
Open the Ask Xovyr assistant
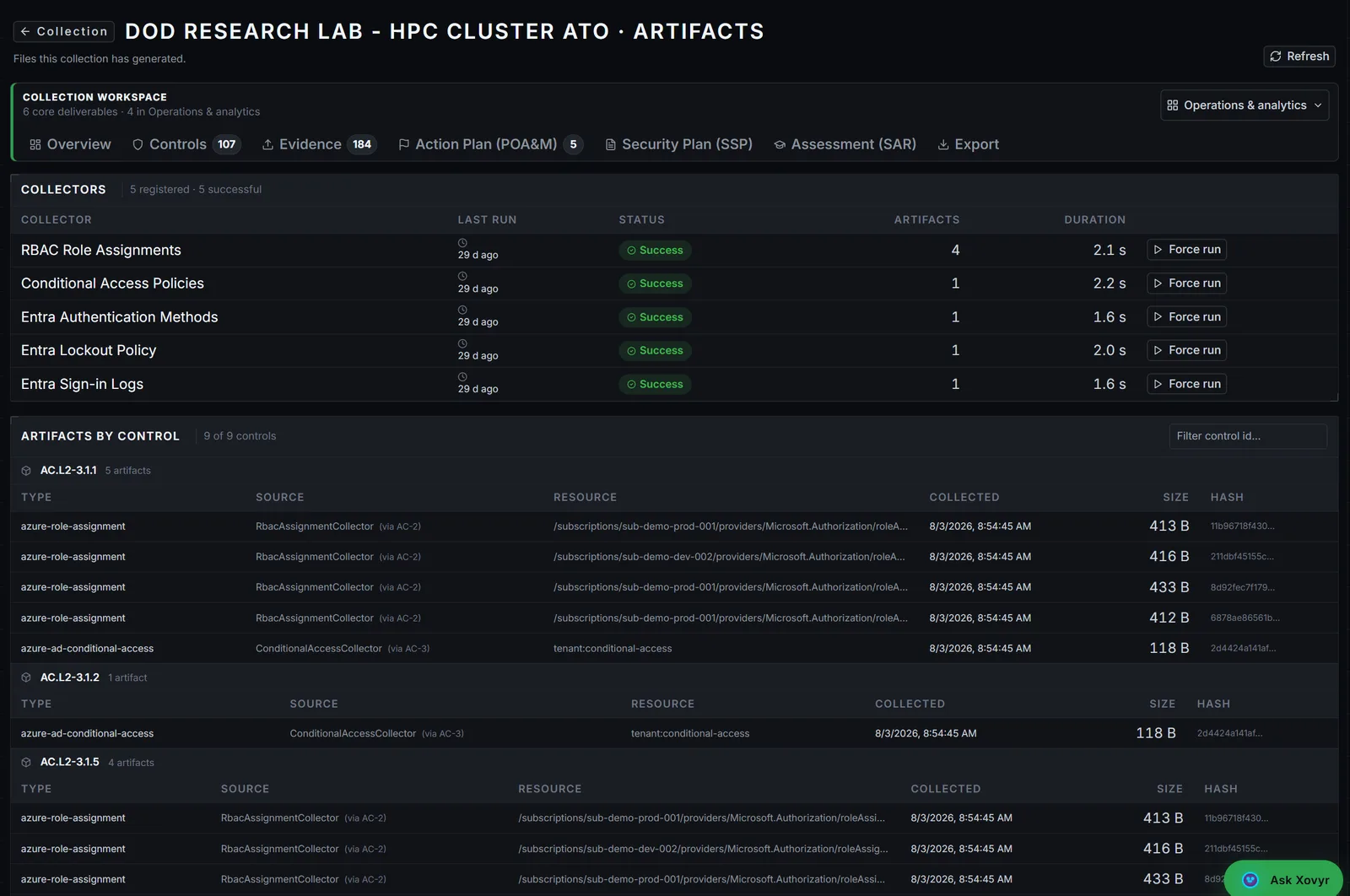(x=1283, y=879)
